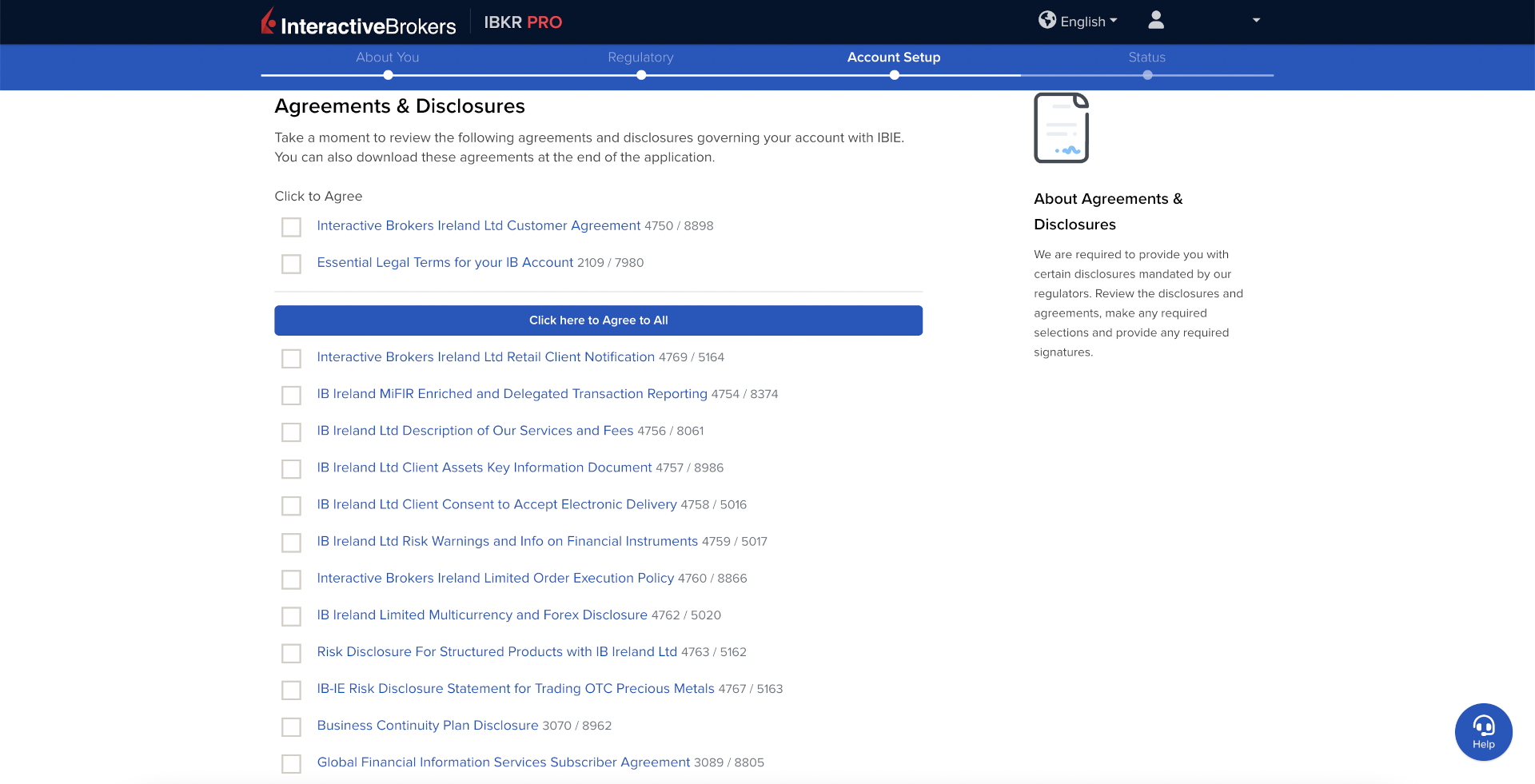Click the Interactive Brokers logo

358,22
